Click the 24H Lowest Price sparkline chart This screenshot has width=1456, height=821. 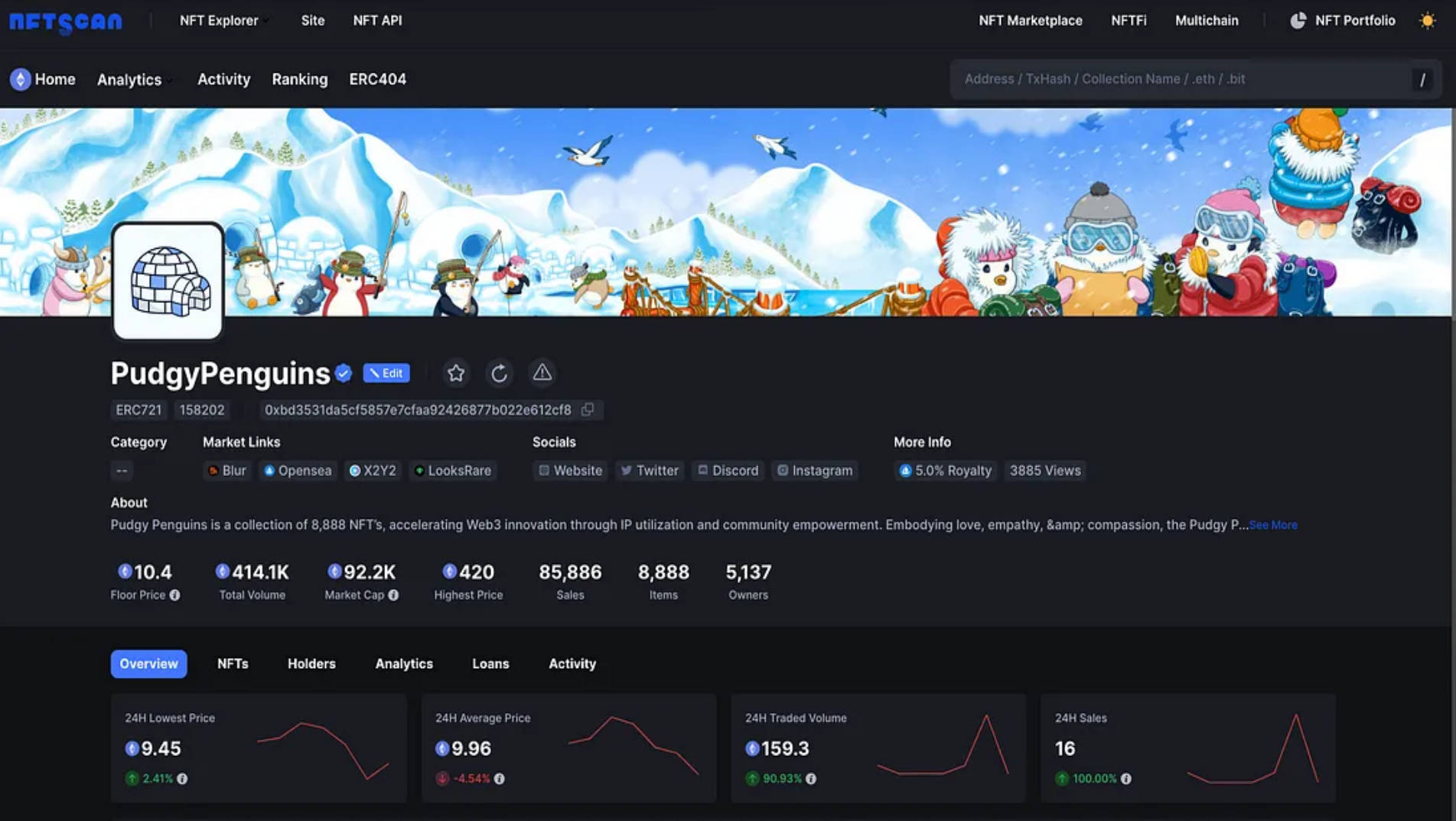pos(323,750)
